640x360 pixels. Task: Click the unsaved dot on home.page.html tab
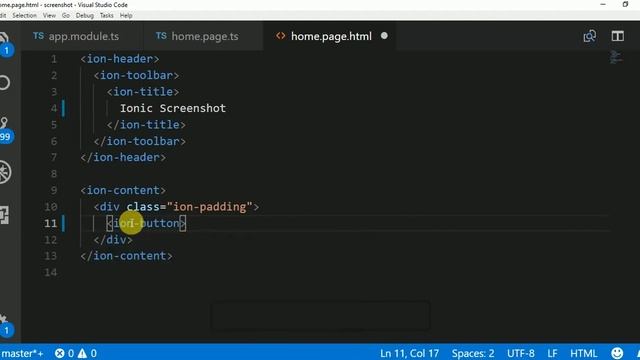[384, 36]
